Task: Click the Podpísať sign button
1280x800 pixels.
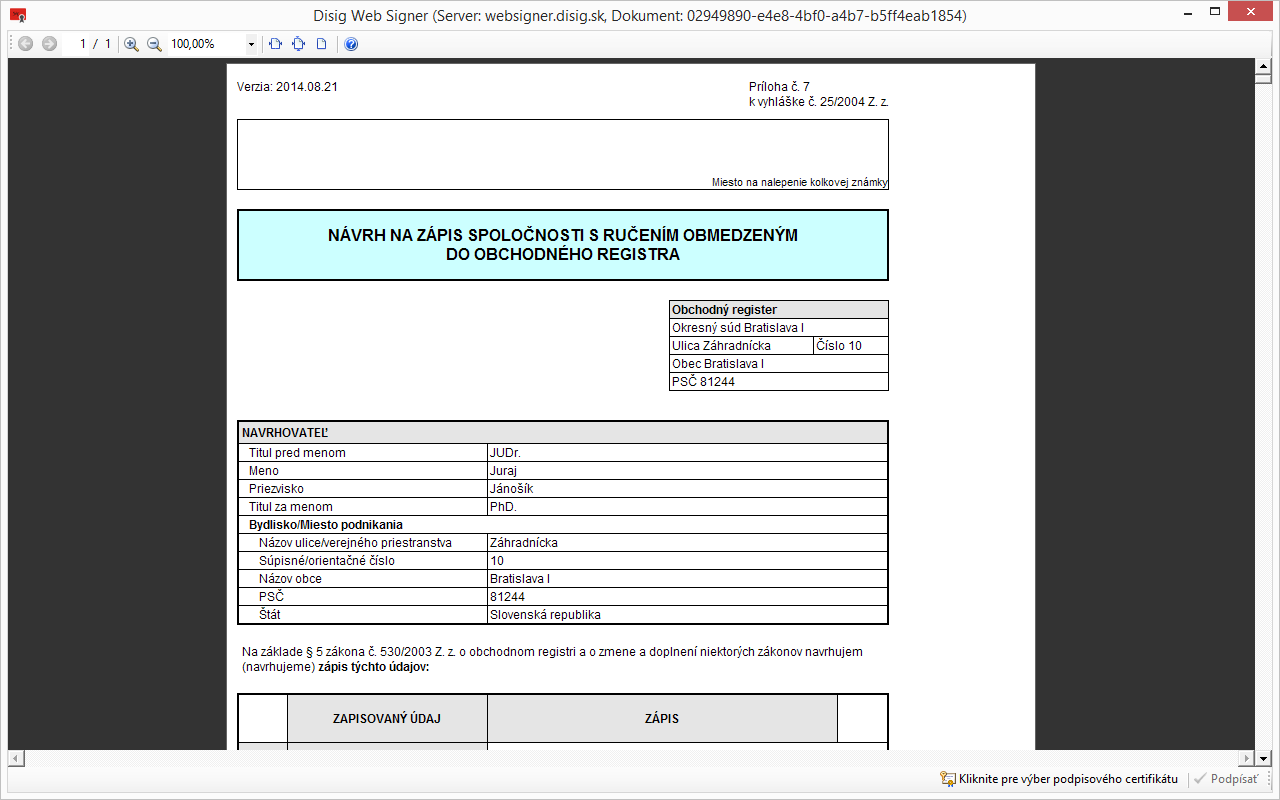Action: coord(1227,779)
